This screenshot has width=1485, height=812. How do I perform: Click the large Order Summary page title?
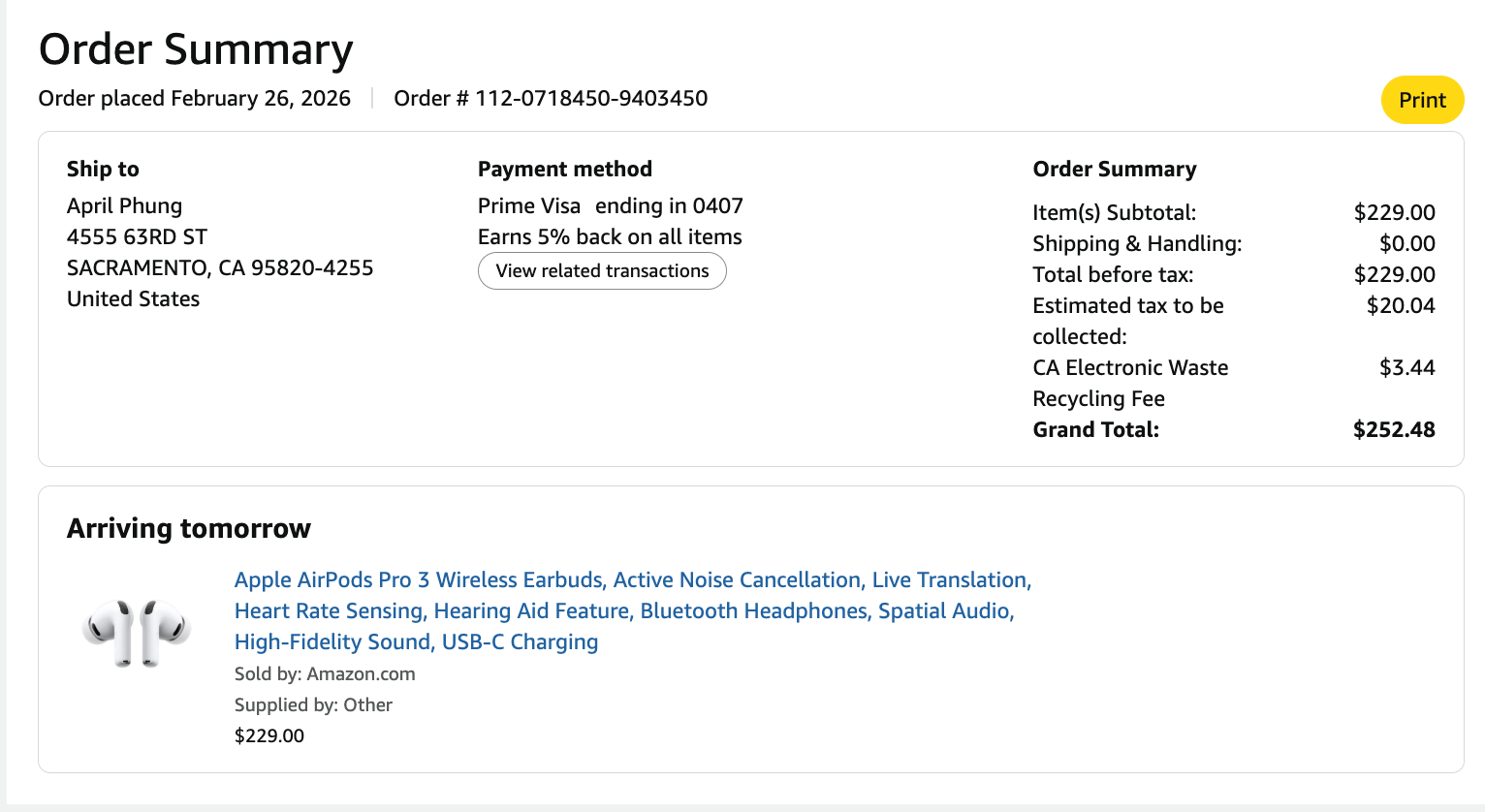pos(196,49)
